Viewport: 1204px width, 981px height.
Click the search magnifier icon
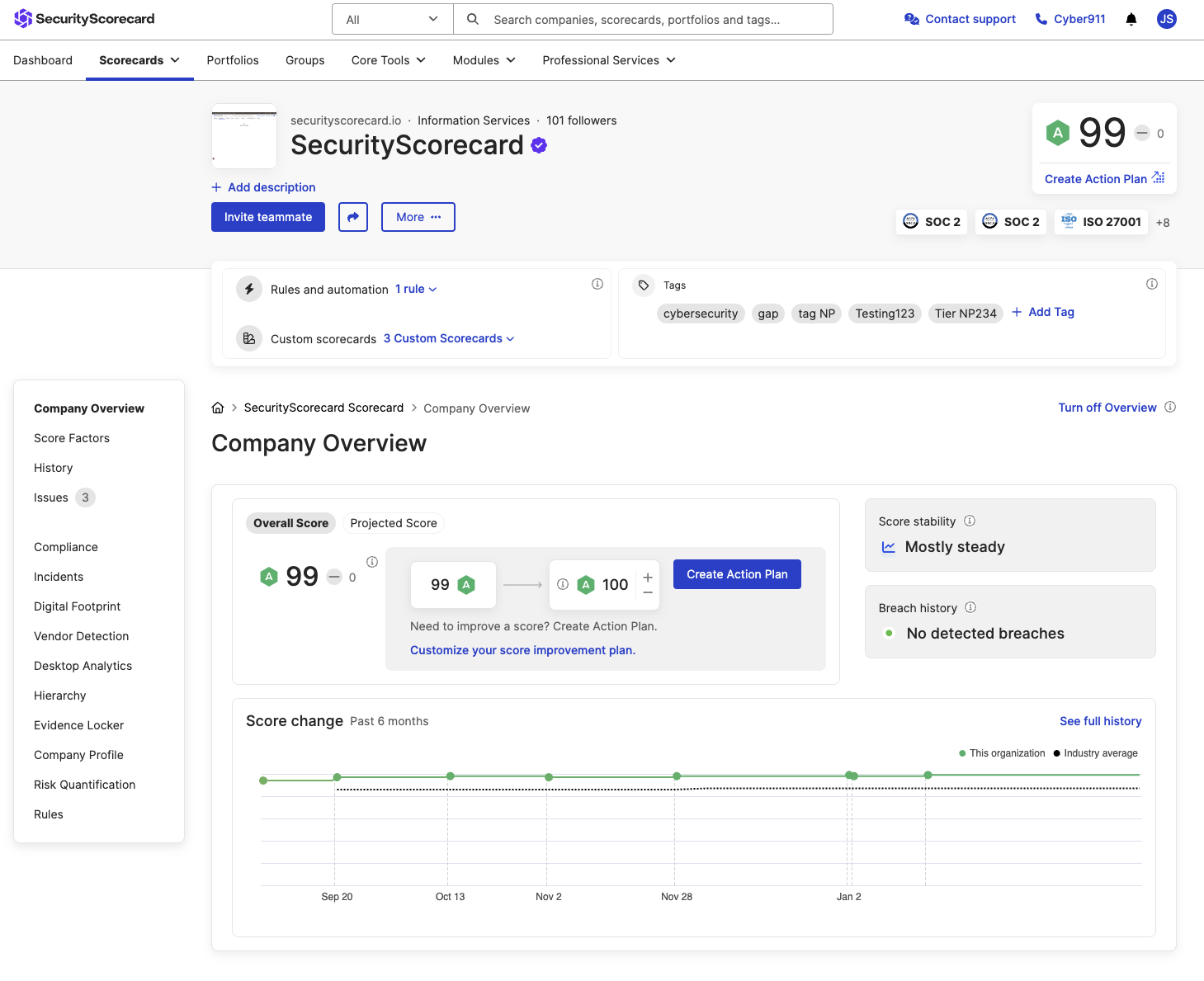473,19
